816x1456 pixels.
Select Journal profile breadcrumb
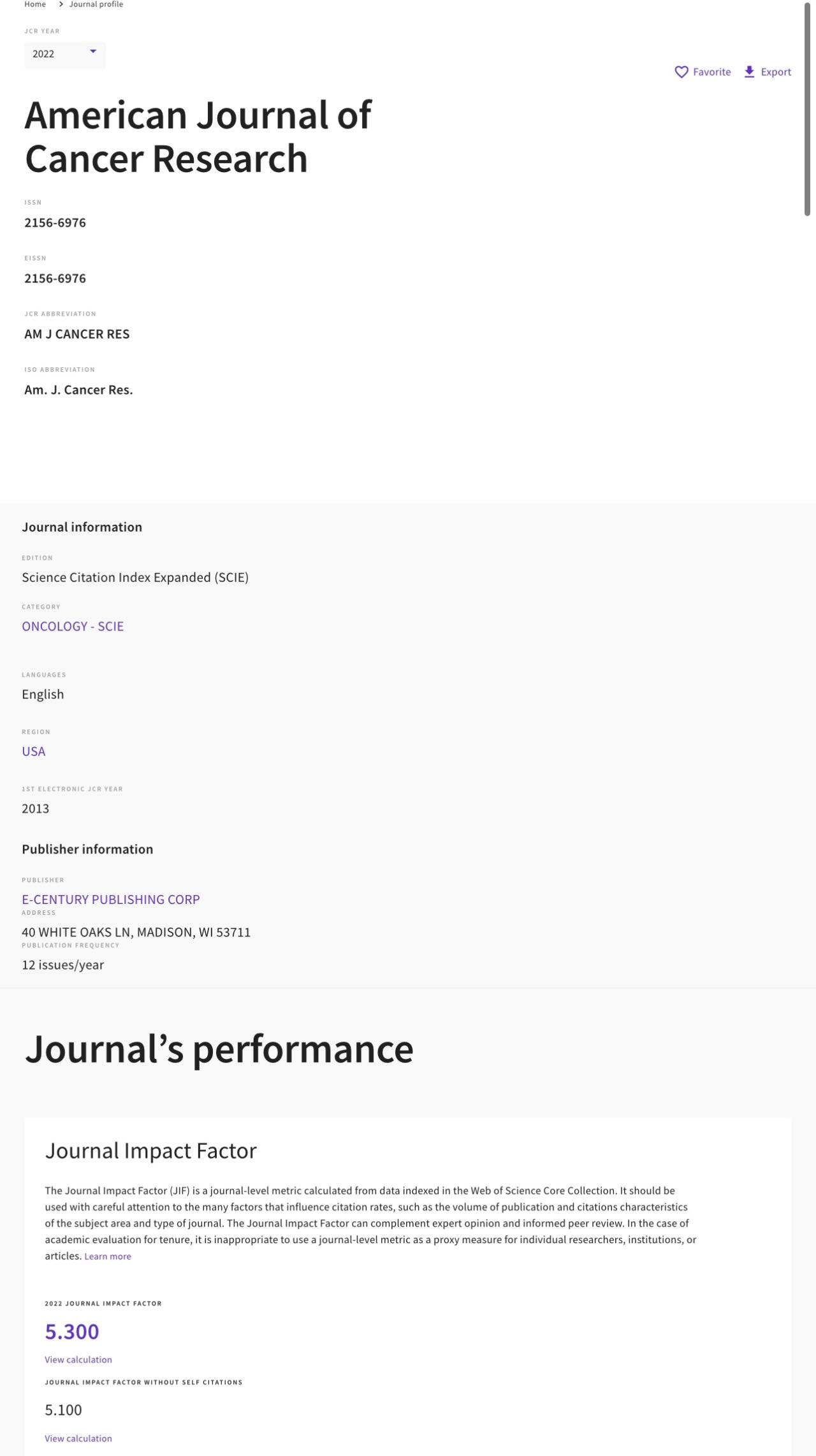point(96,4)
